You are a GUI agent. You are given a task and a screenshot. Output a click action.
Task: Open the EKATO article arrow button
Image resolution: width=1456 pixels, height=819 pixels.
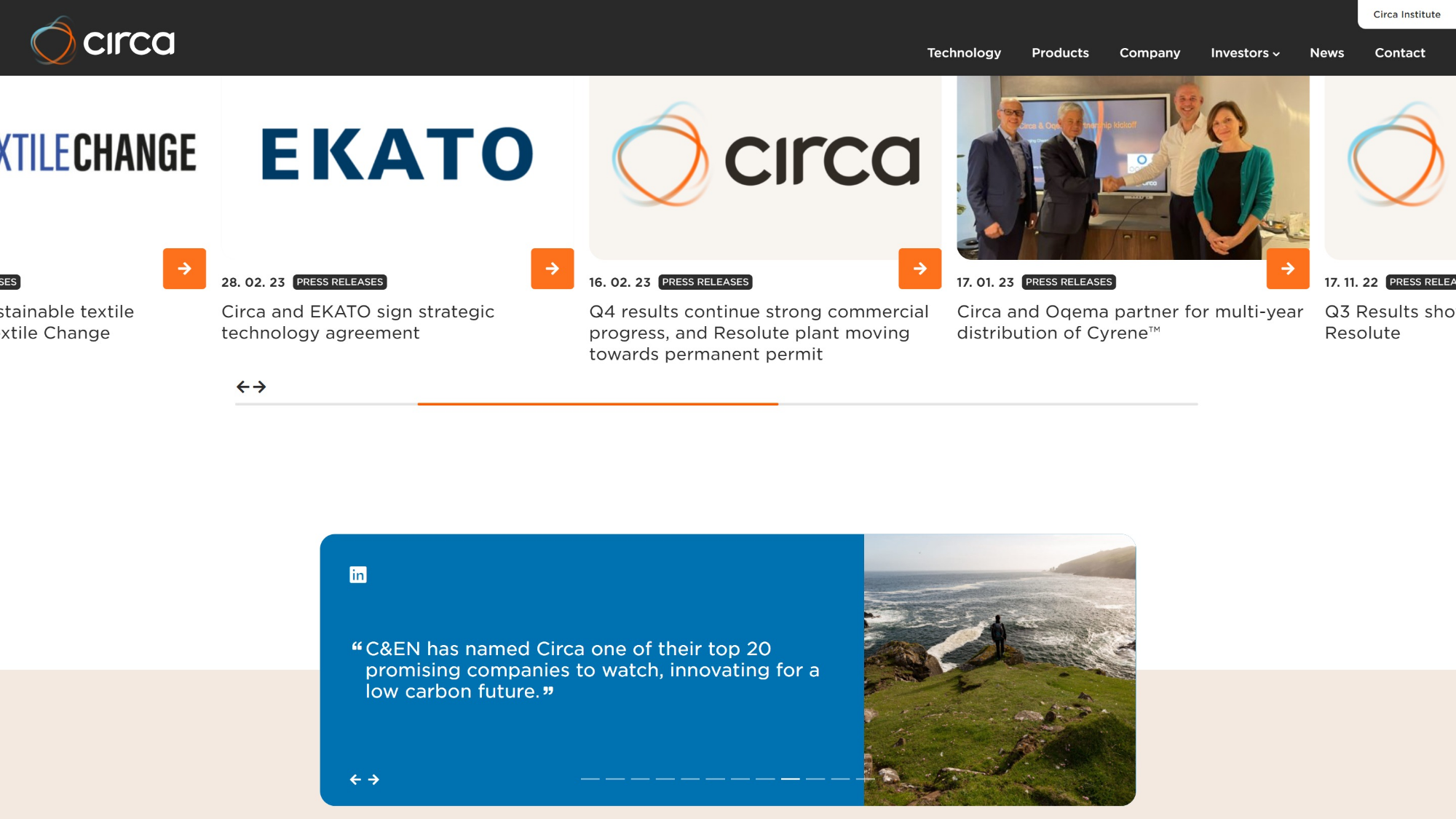tap(553, 269)
